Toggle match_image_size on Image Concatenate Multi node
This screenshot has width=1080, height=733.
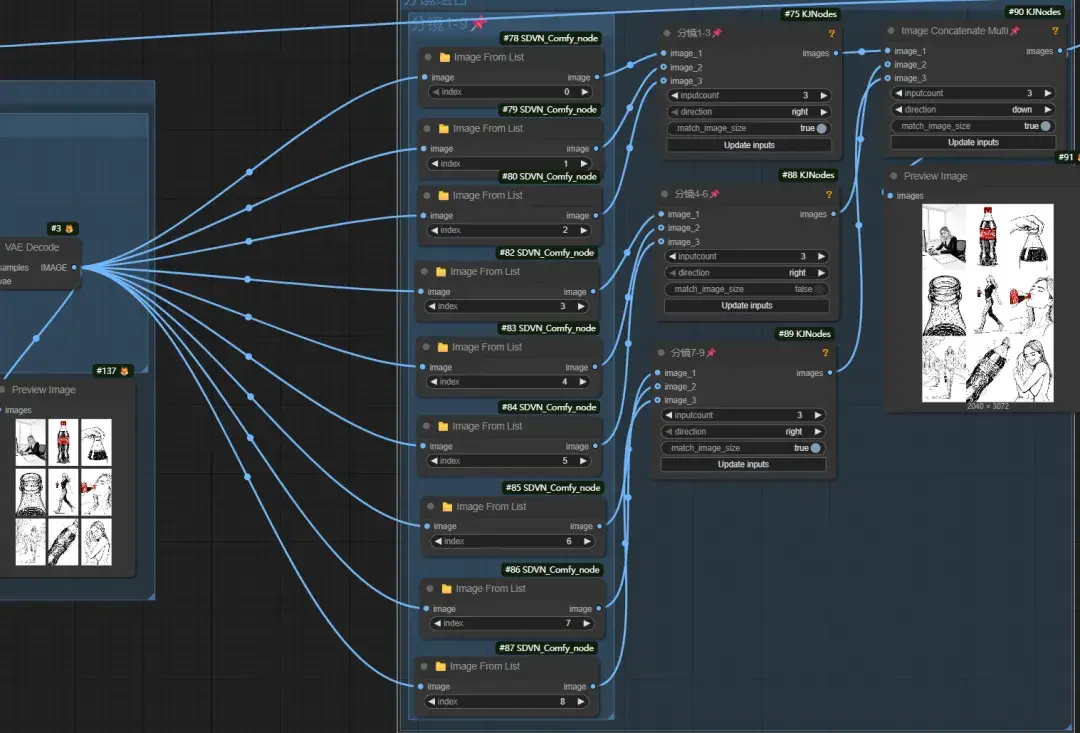click(973, 126)
